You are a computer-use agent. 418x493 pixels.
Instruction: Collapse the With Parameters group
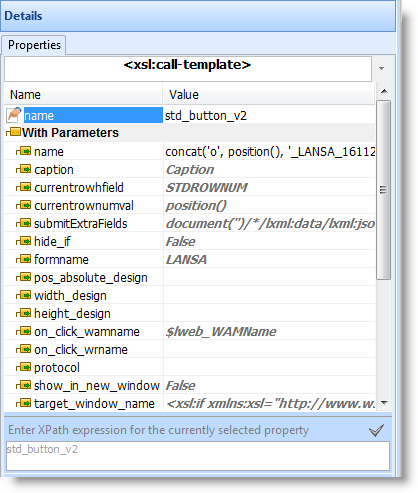(13, 132)
